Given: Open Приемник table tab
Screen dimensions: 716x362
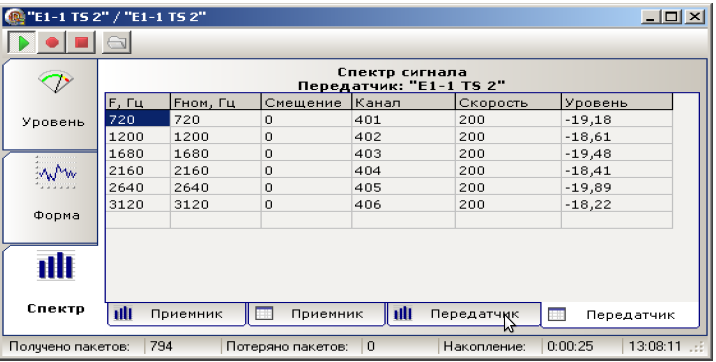Looking at the screenshot, I should pos(316,314).
